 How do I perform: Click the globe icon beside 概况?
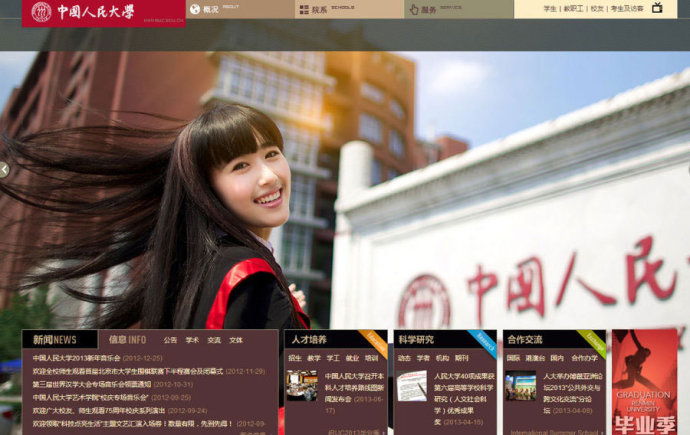[x=195, y=9]
